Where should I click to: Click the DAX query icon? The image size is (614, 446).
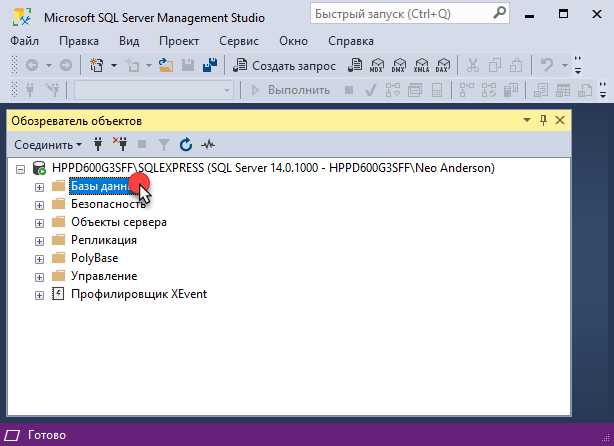tap(443, 65)
